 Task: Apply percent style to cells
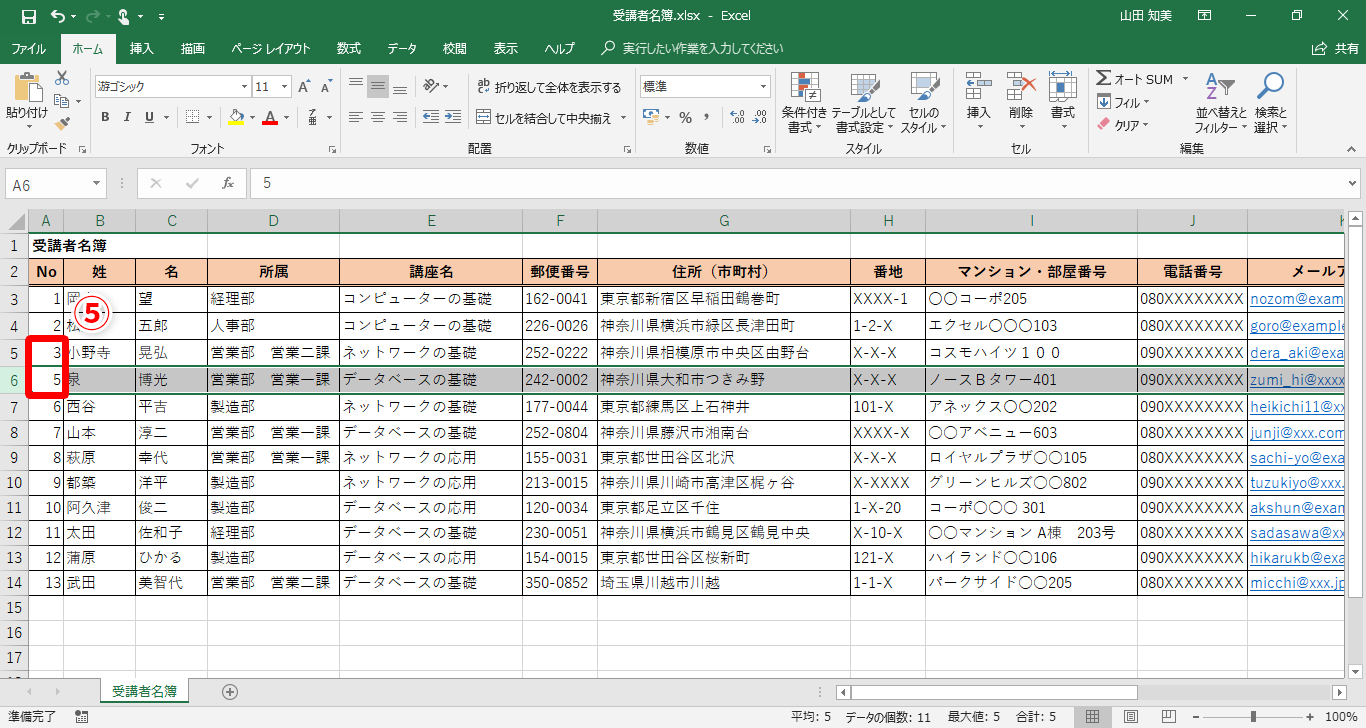(x=686, y=117)
